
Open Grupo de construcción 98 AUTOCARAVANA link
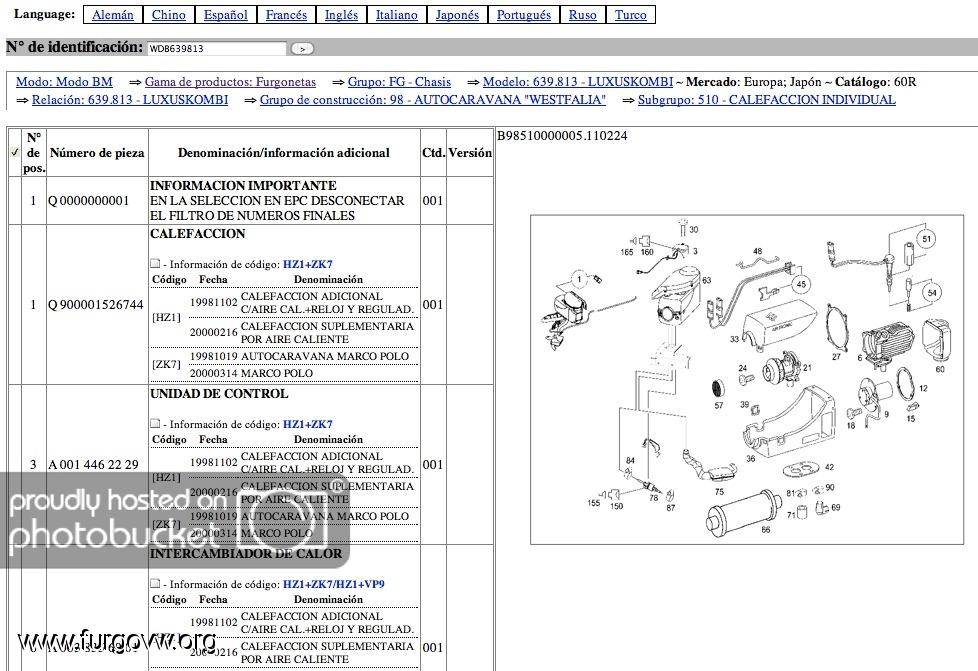pos(432,100)
